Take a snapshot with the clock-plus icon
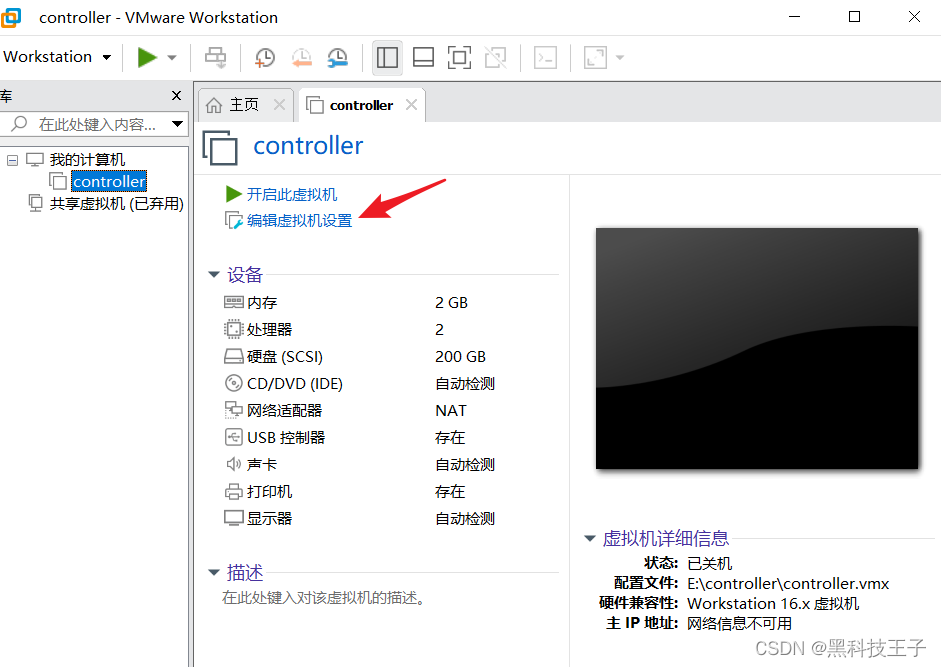 click(265, 58)
